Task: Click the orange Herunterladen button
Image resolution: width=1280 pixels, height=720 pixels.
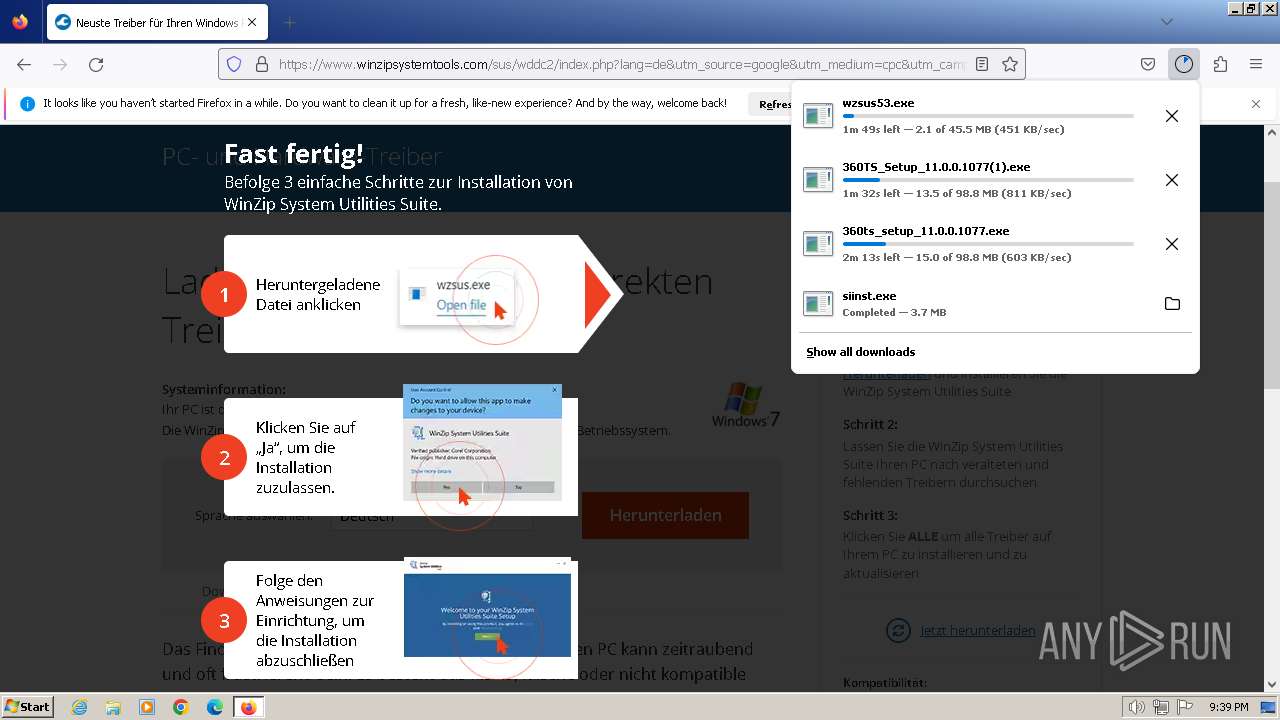Action: pos(665,515)
